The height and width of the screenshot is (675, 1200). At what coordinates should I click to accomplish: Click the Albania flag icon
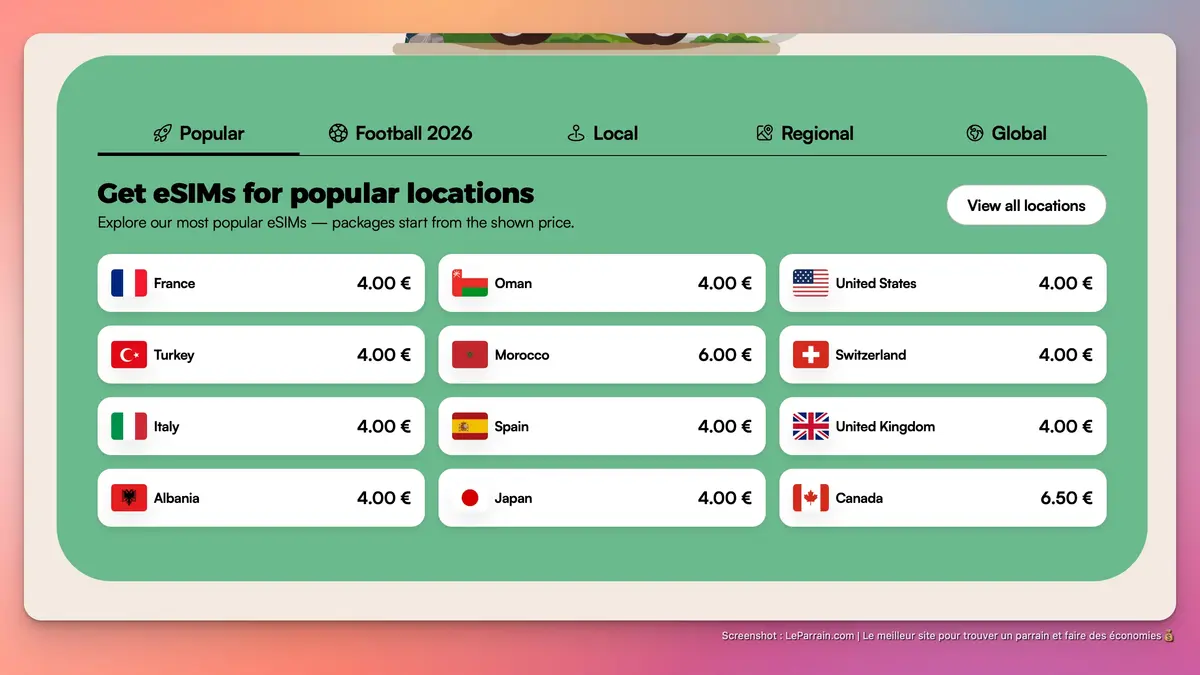point(129,498)
